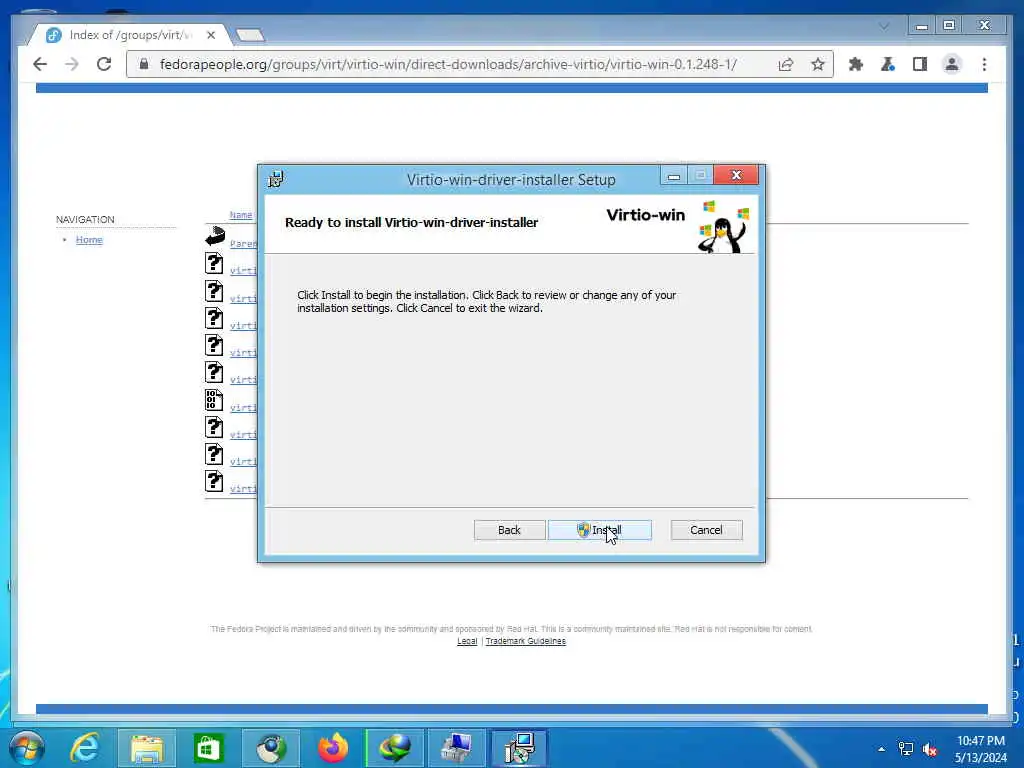This screenshot has height=768, width=1024.
Task: Switch to the Chromium browser taskbar icon
Action: [x=270, y=748]
